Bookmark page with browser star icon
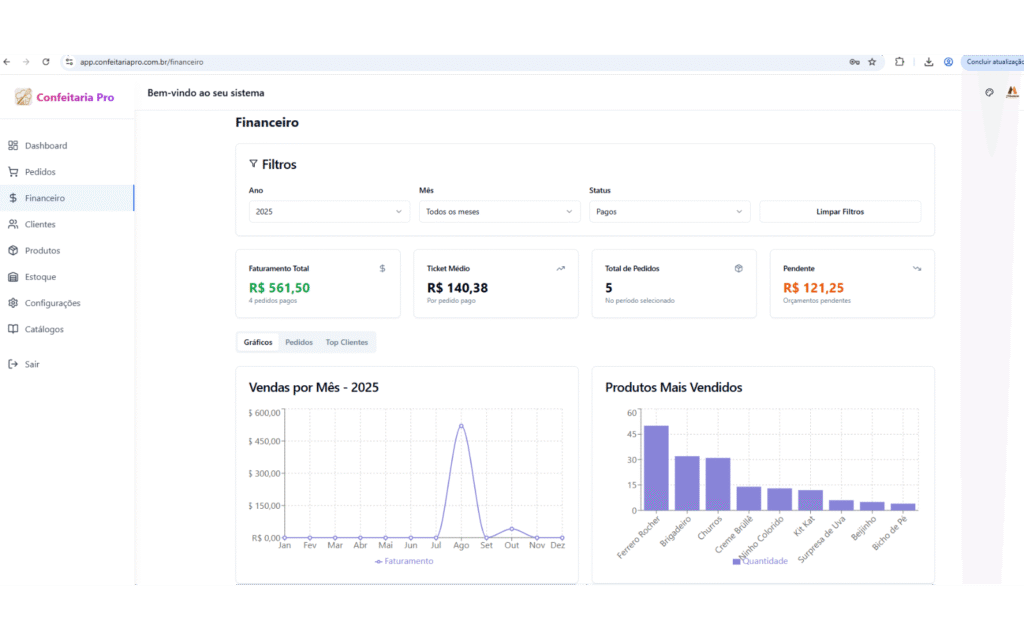 [x=872, y=62]
